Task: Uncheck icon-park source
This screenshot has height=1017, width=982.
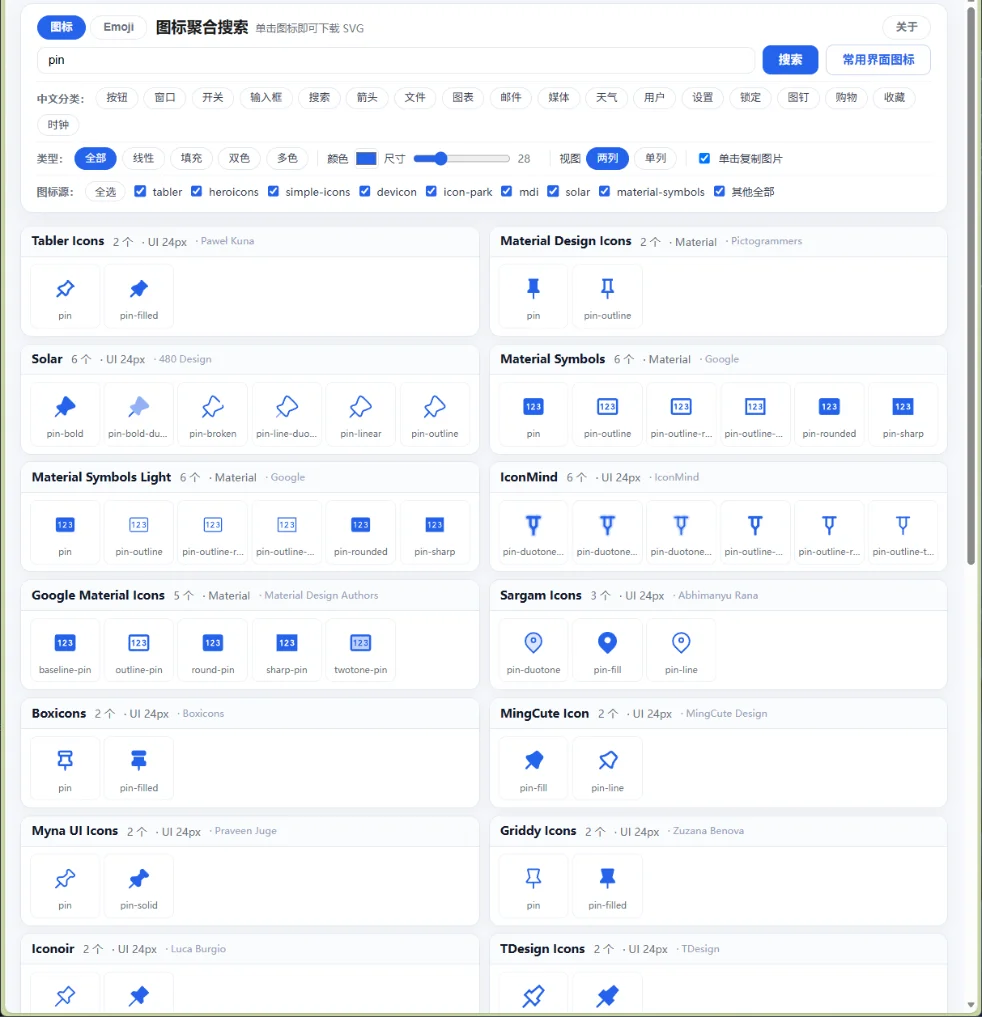Action: (x=431, y=191)
